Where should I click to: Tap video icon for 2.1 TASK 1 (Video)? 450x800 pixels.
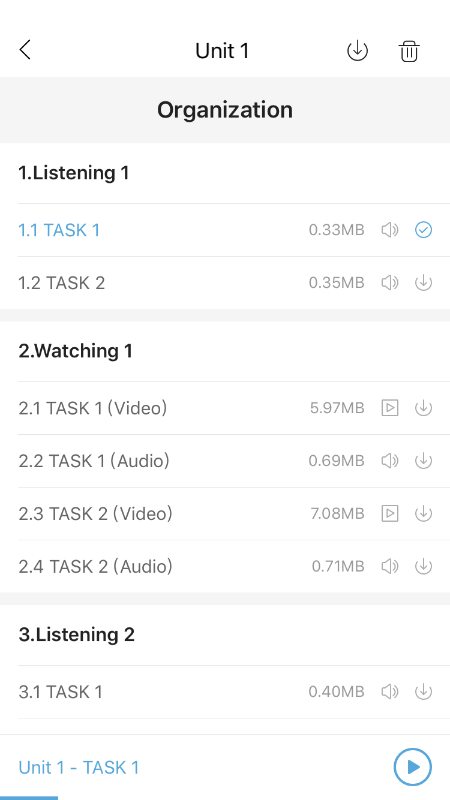coord(390,408)
